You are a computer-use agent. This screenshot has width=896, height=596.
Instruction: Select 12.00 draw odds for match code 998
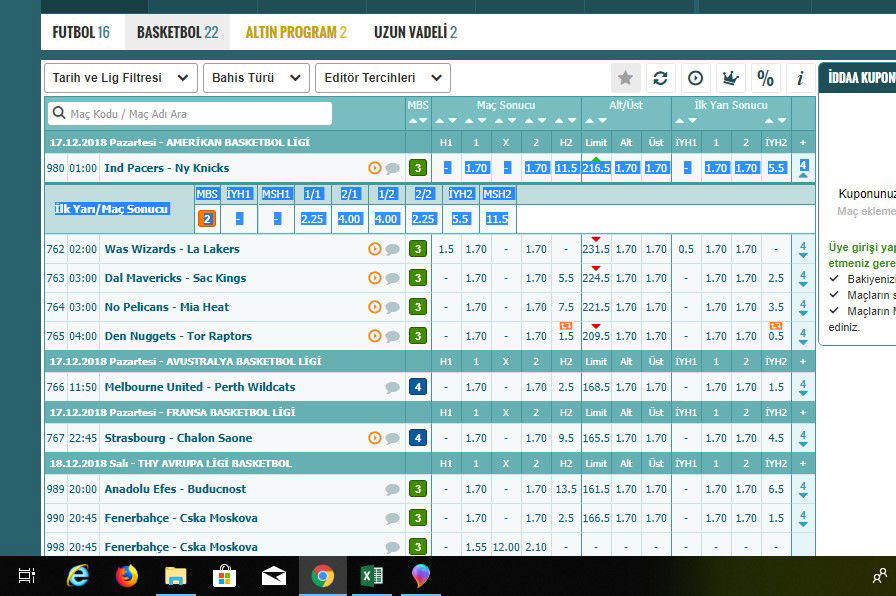pos(506,547)
